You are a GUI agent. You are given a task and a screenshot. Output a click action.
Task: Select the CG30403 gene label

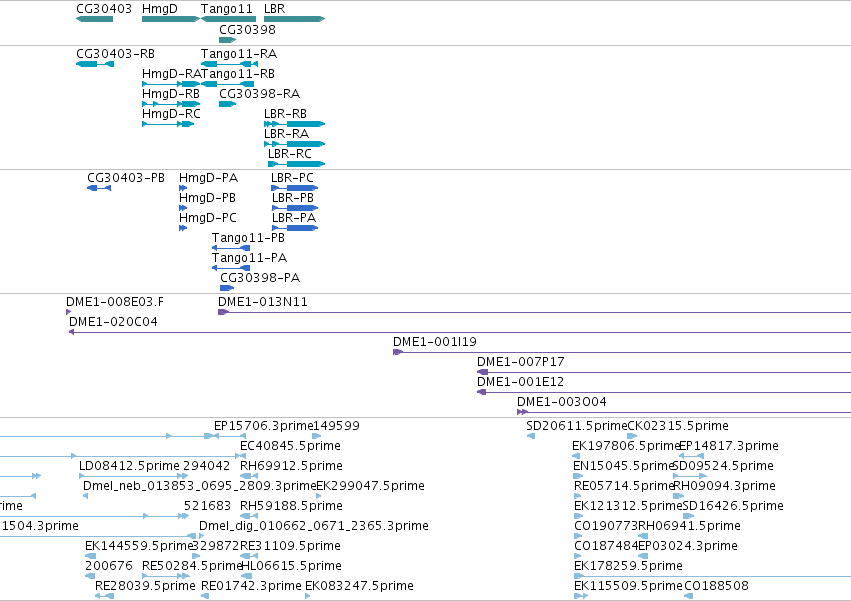pos(104,9)
